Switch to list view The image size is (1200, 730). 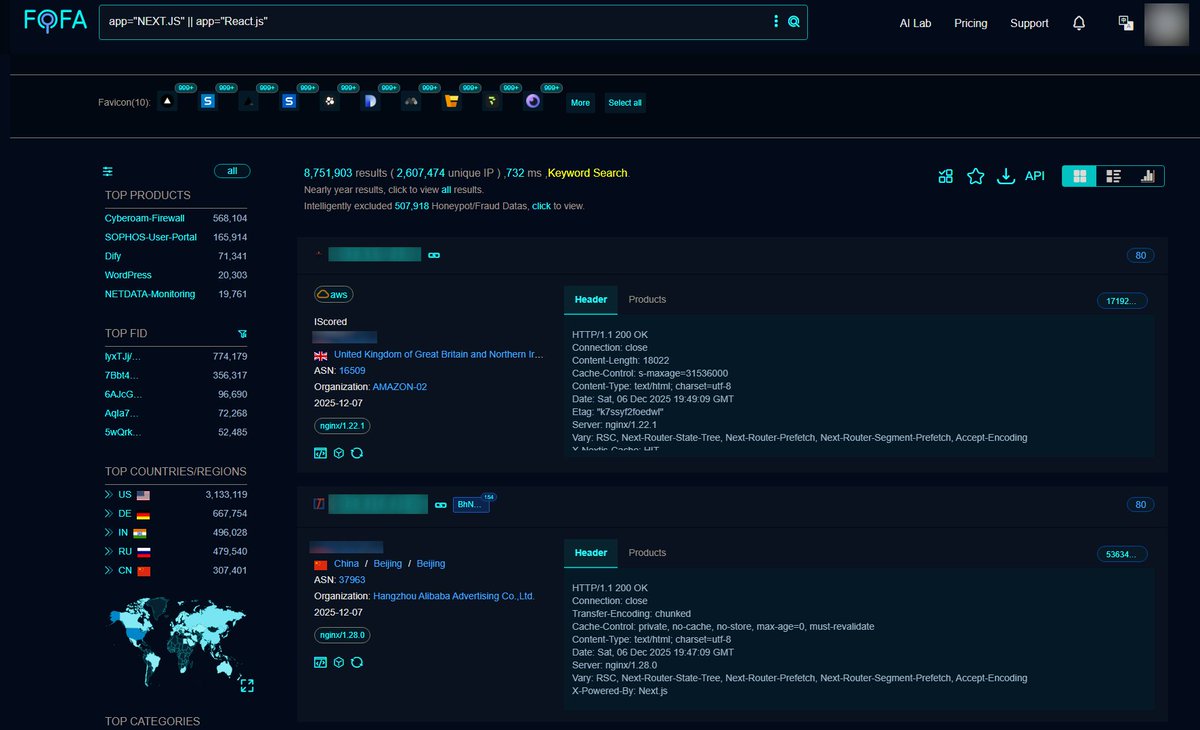point(1114,176)
